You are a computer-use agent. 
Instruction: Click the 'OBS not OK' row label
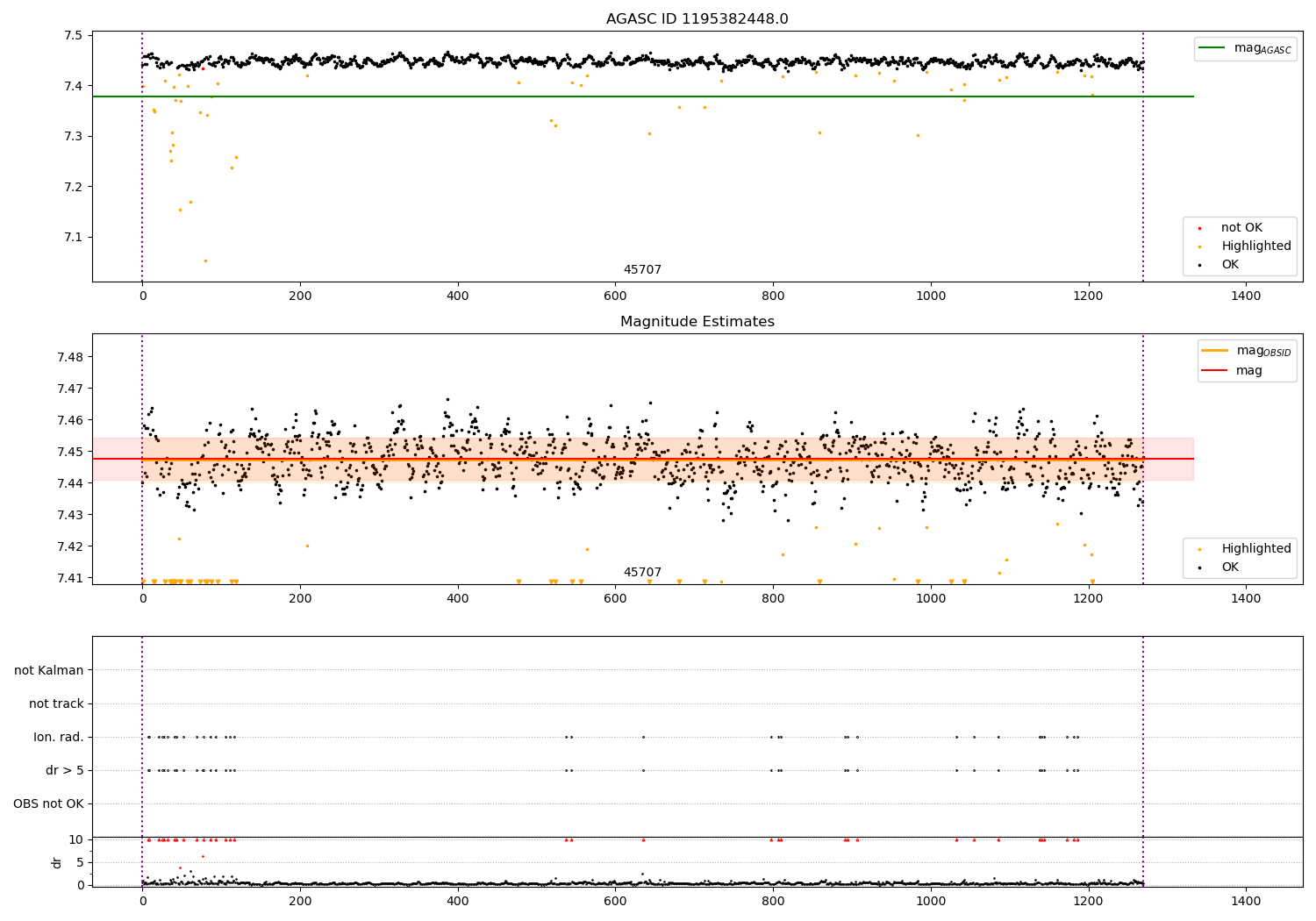(48, 804)
